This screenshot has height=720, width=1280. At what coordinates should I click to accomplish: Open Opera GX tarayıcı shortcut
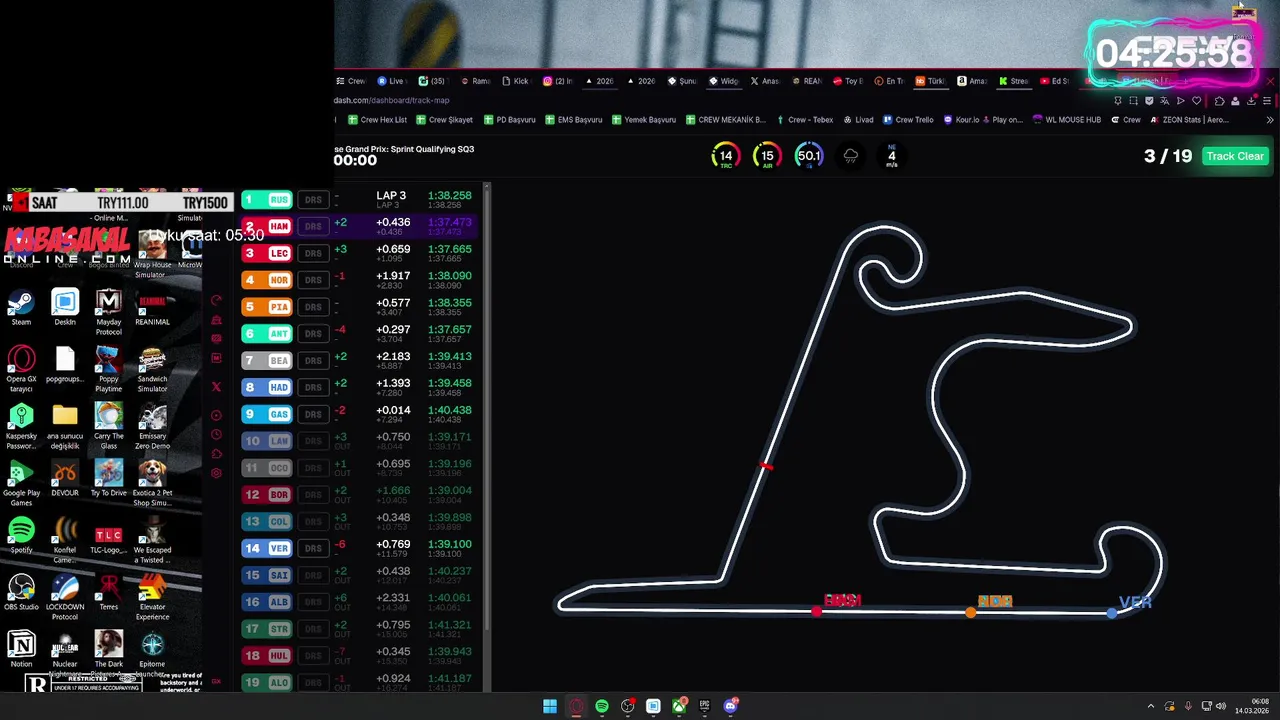[21, 369]
